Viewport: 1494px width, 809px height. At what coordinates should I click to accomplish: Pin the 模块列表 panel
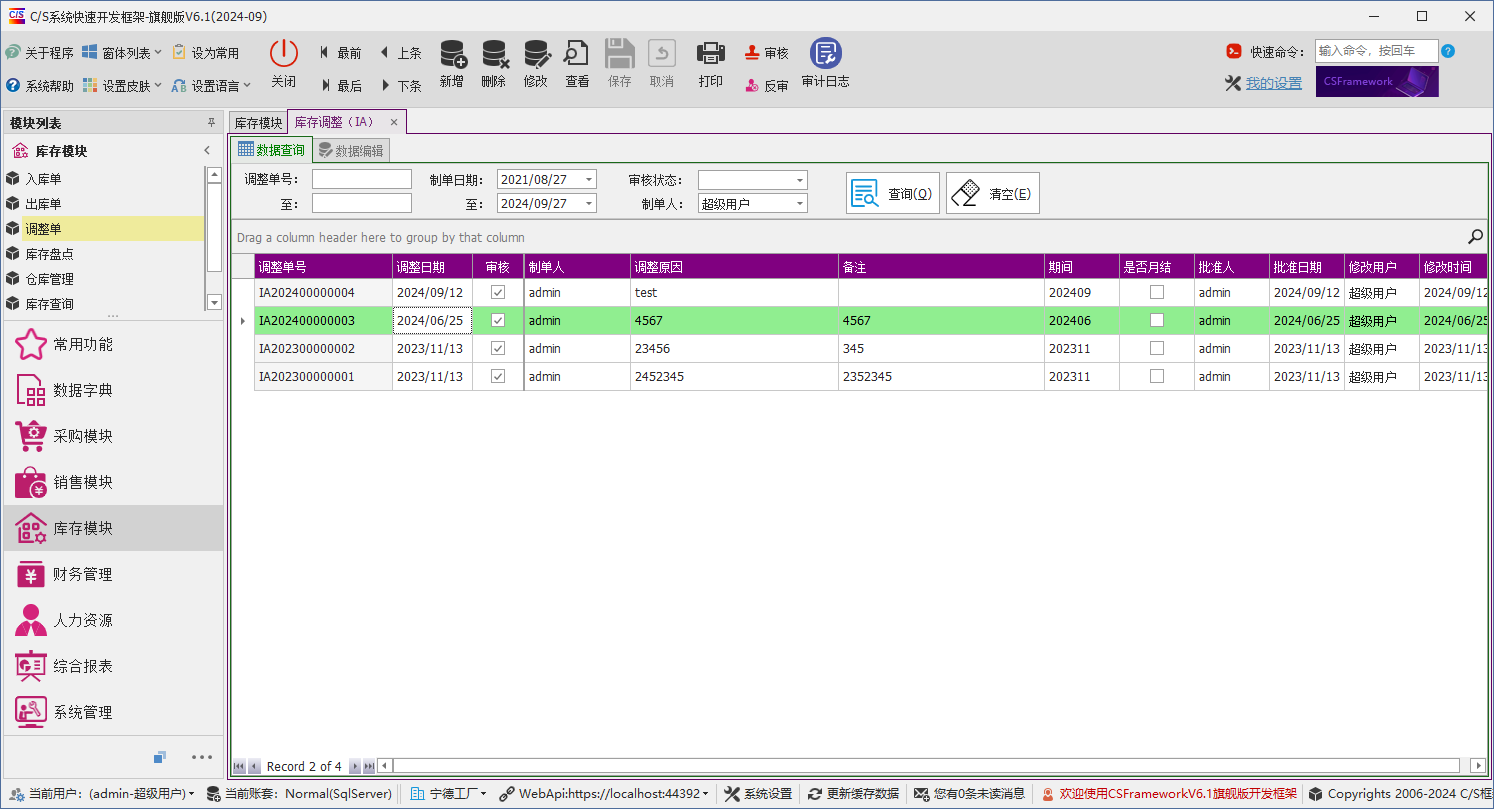pyautogui.click(x=211, y=123)
